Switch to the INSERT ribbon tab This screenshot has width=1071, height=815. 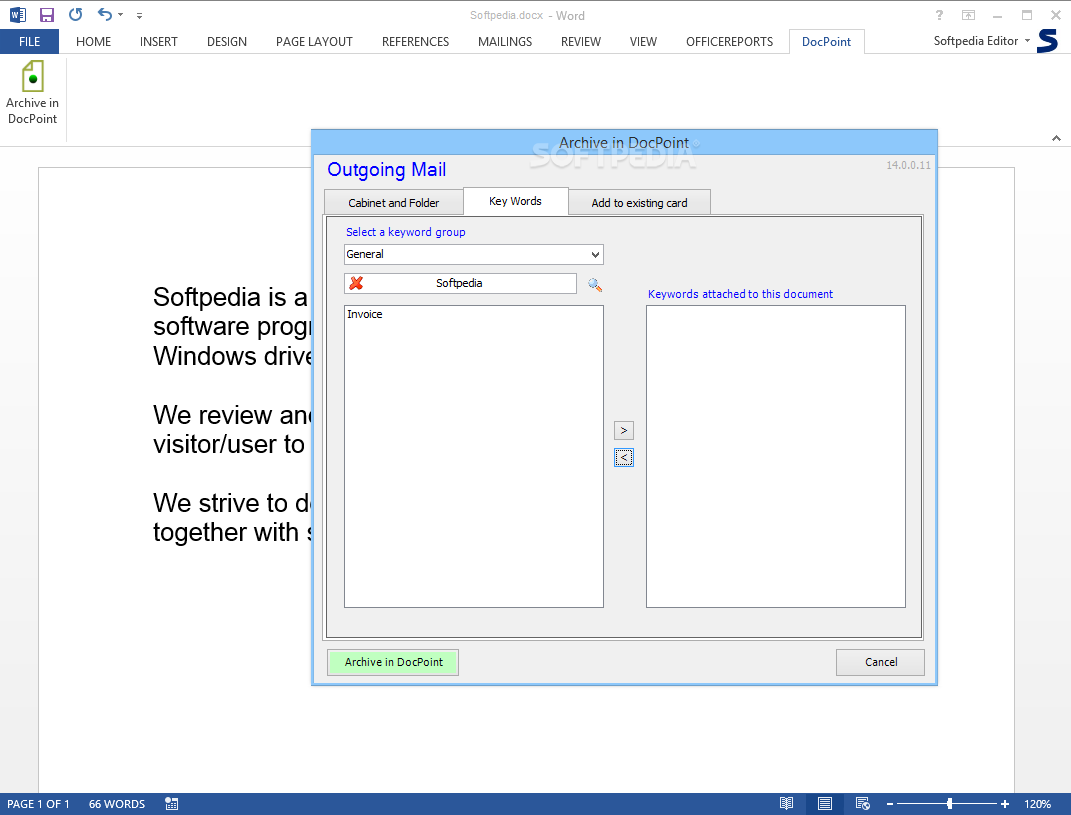158,42
